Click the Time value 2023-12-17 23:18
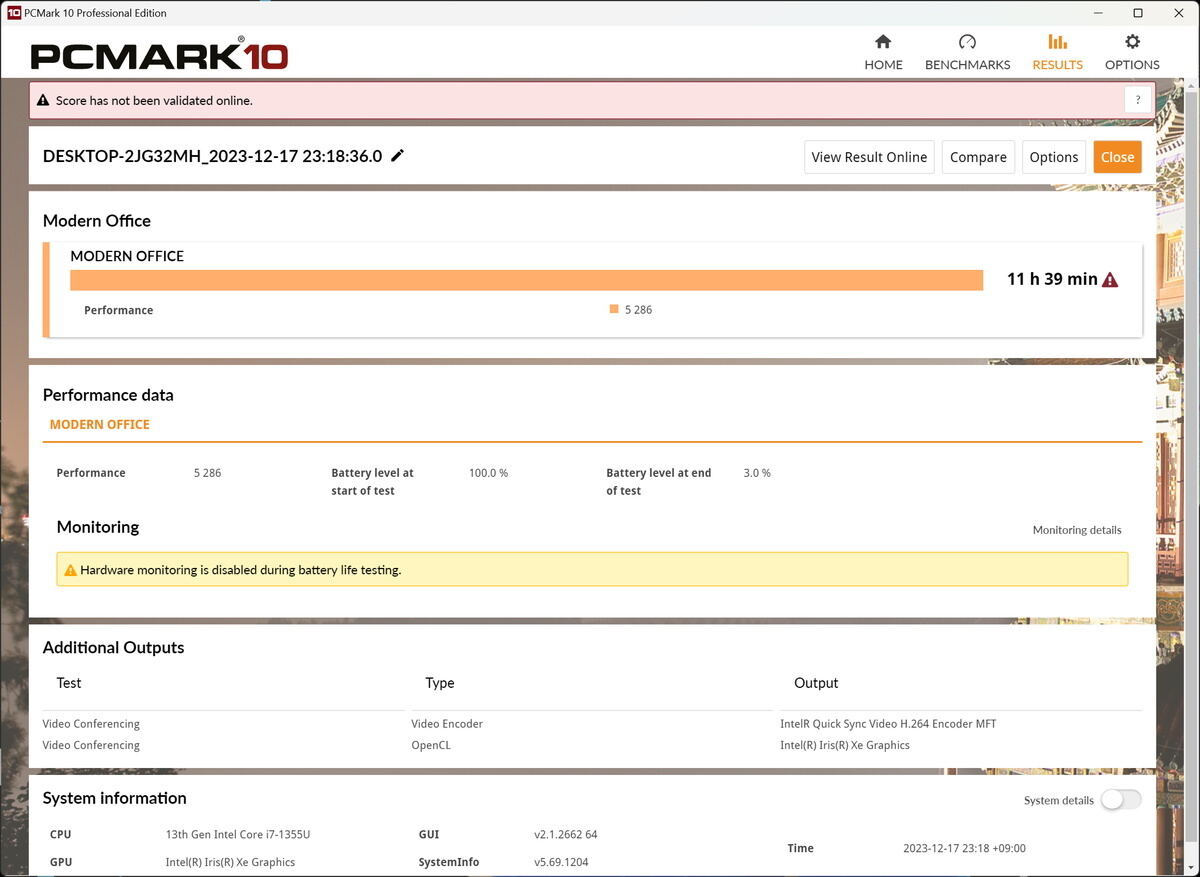The width and height of the screenshot is (1200, 877). 964,848
